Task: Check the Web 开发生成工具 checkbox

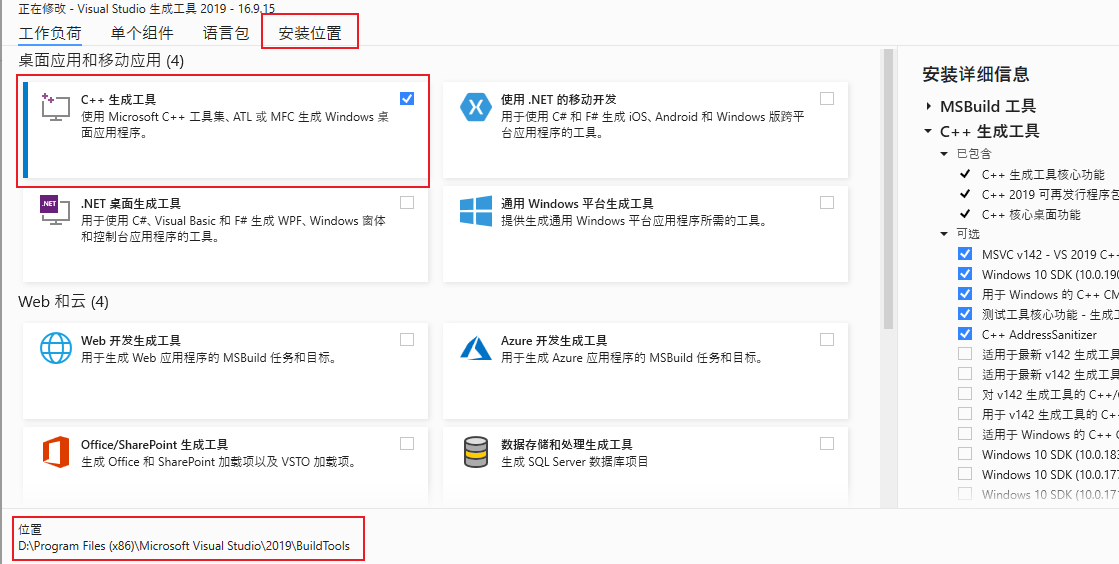Action: (x=407, y=340)
